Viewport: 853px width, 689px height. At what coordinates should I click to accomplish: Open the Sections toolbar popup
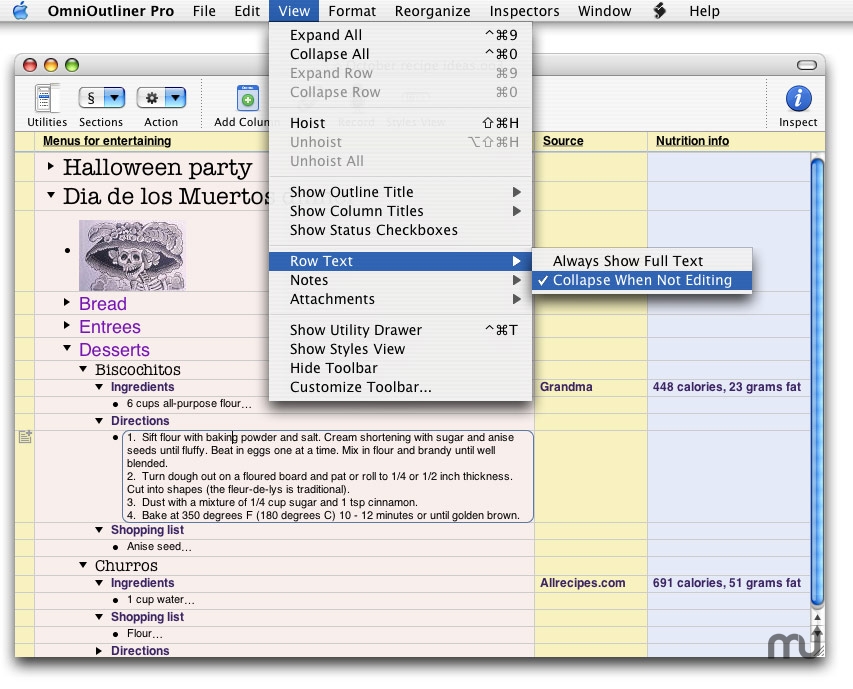pos(101,99)
